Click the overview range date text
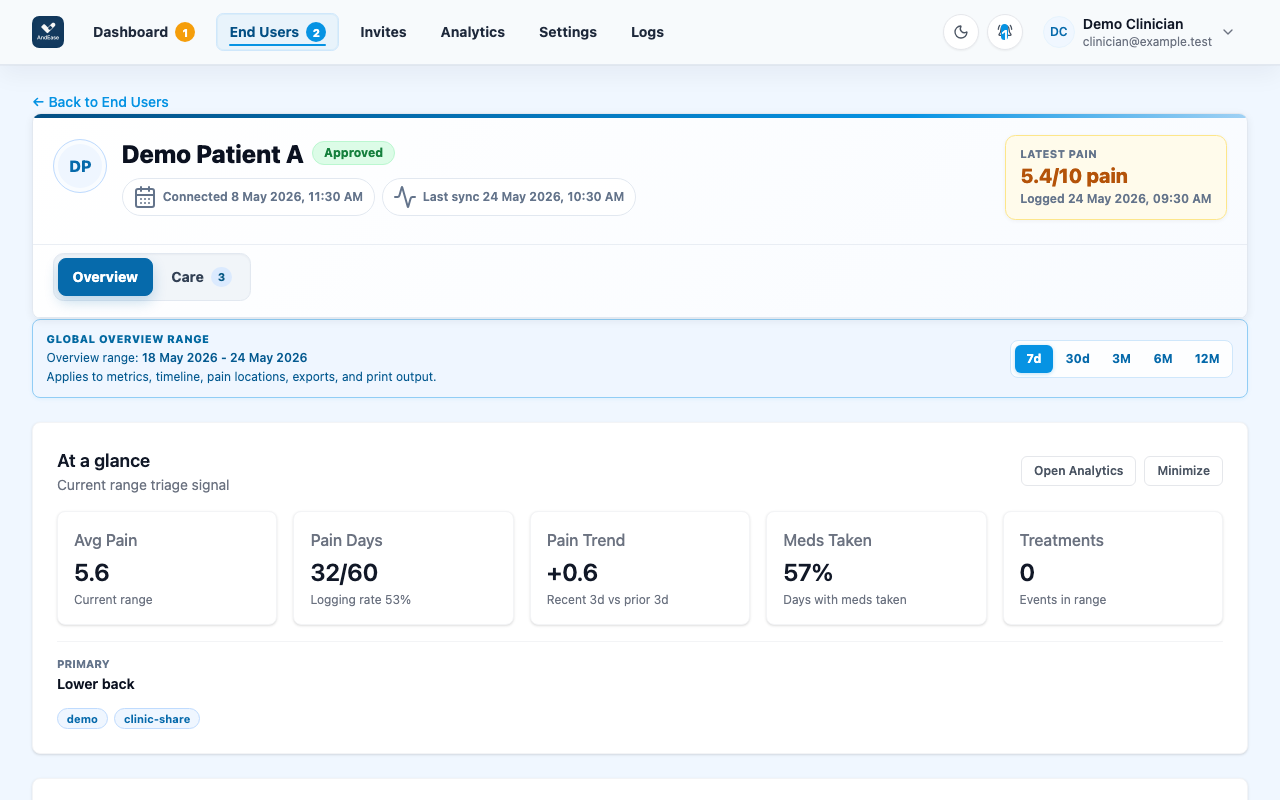Viewport: 1280px width, 800px height. tap(224, 357)
